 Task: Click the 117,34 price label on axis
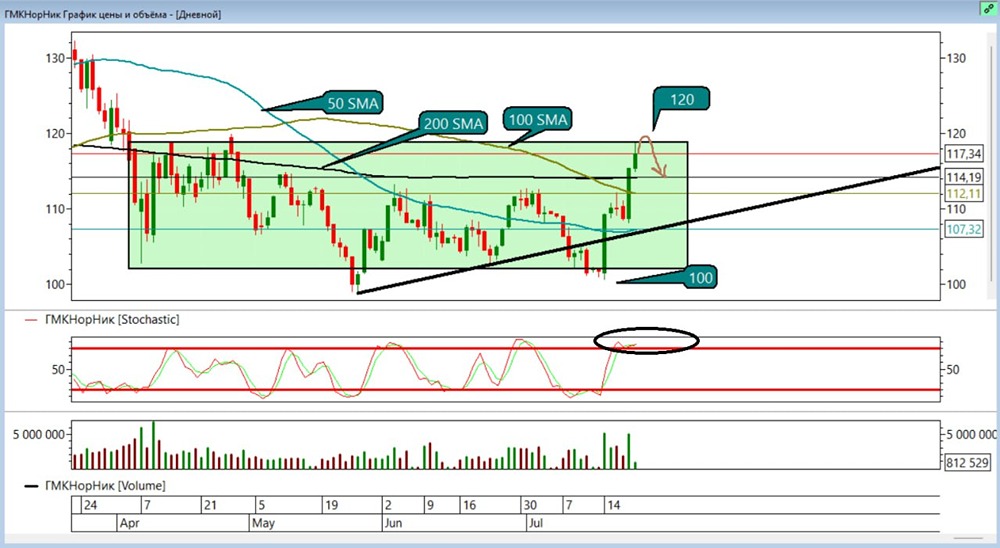pyautogui.click(x=964, y=154)
